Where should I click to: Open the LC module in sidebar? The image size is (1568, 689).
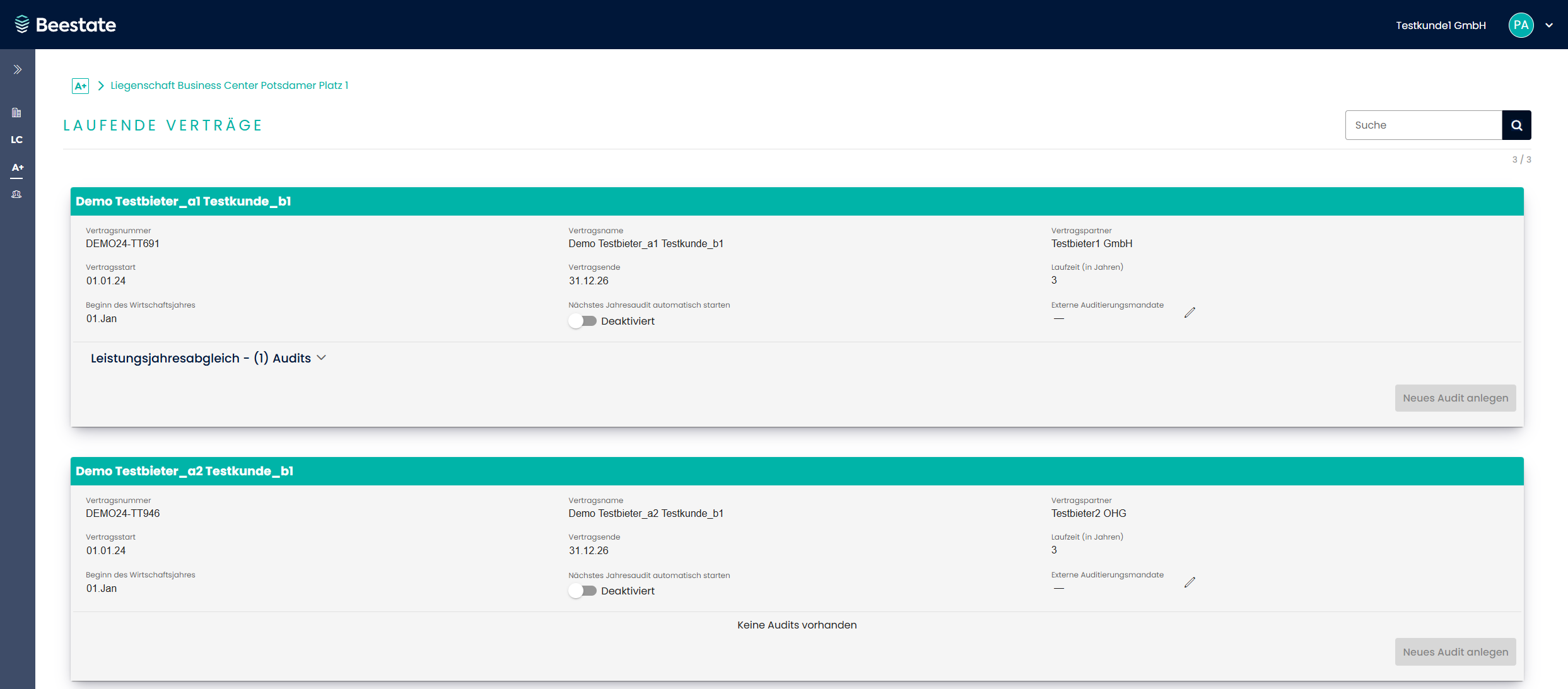click(17, 140)
